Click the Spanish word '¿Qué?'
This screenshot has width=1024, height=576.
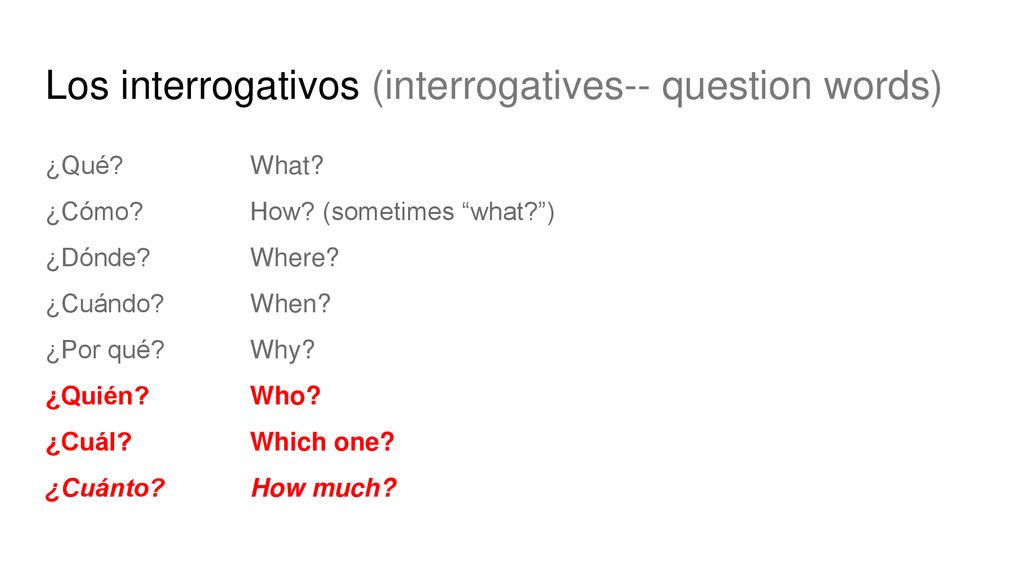[84, 166]
